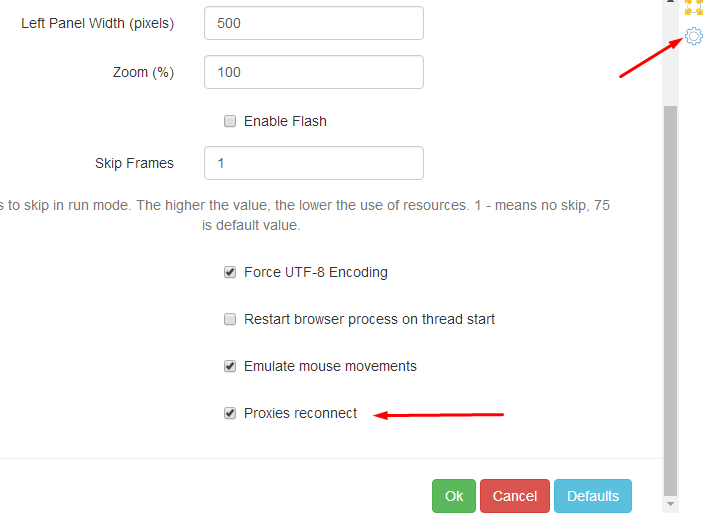Image resolution: width=711 pixels, height=514 pixels.
Task: Disable Emulate mouse movements checkbox
Action: point(230,366)
